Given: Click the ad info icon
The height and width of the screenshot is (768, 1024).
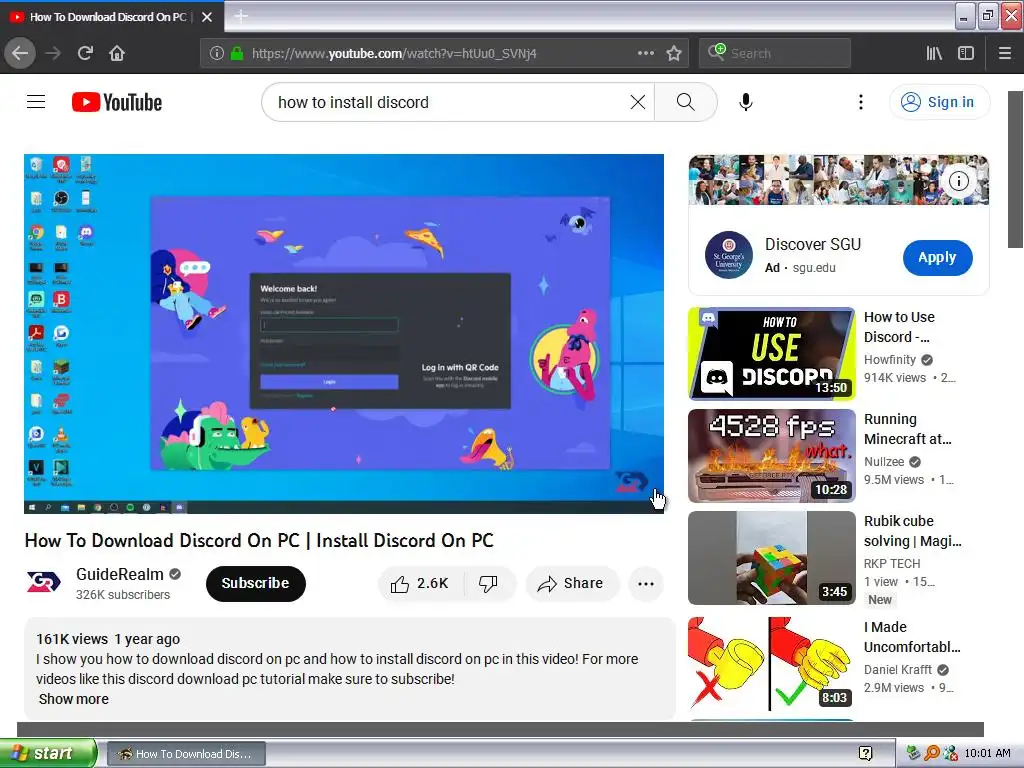Looking at the screenshot, I should [x=958, y=181].
